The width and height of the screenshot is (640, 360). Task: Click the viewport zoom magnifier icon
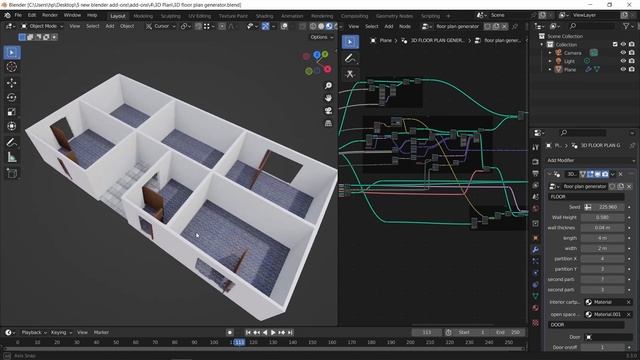click(x=328, y=85)
